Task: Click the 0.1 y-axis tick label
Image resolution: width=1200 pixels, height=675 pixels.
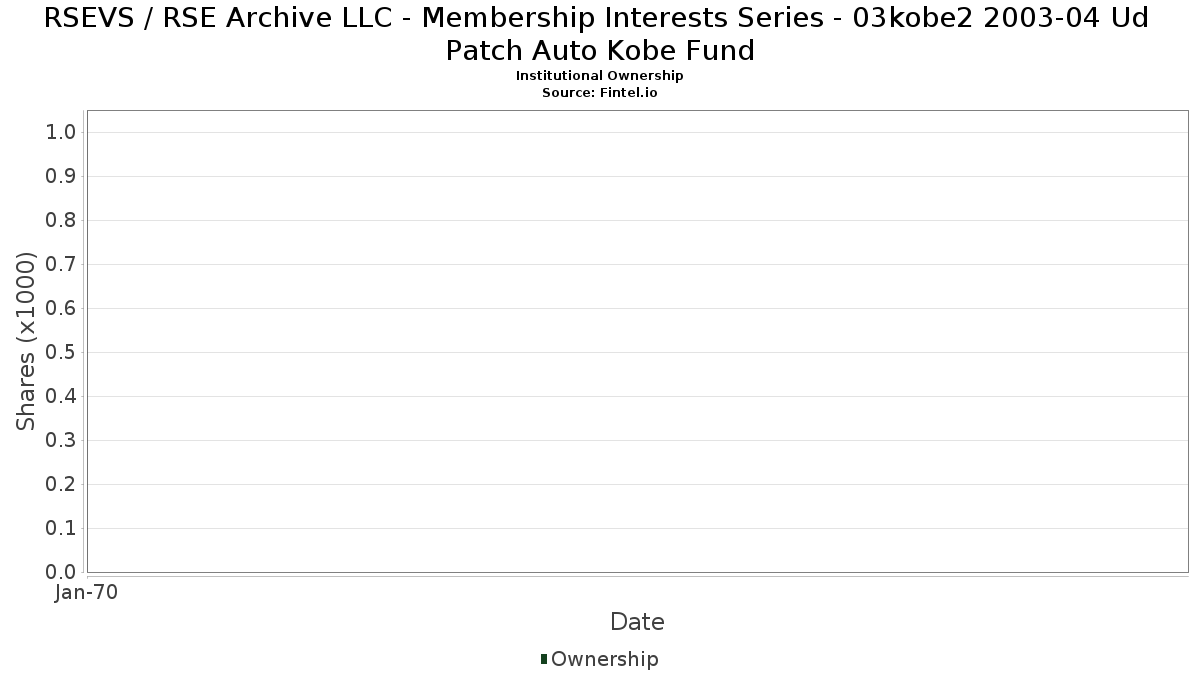Action: (62, 529)
